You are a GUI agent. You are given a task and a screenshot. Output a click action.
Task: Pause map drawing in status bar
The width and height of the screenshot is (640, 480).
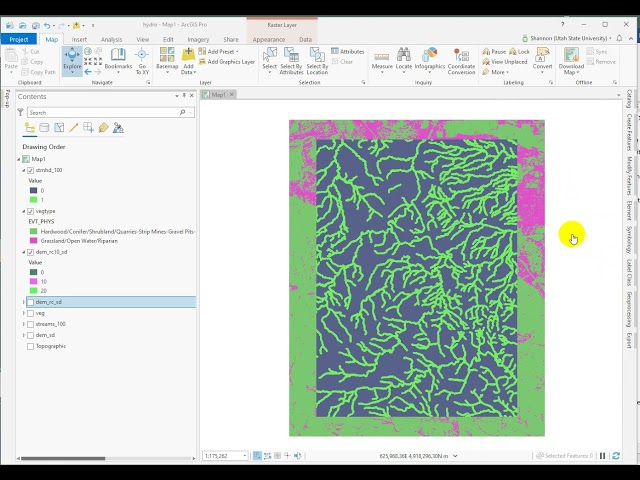tap(602, 456)
